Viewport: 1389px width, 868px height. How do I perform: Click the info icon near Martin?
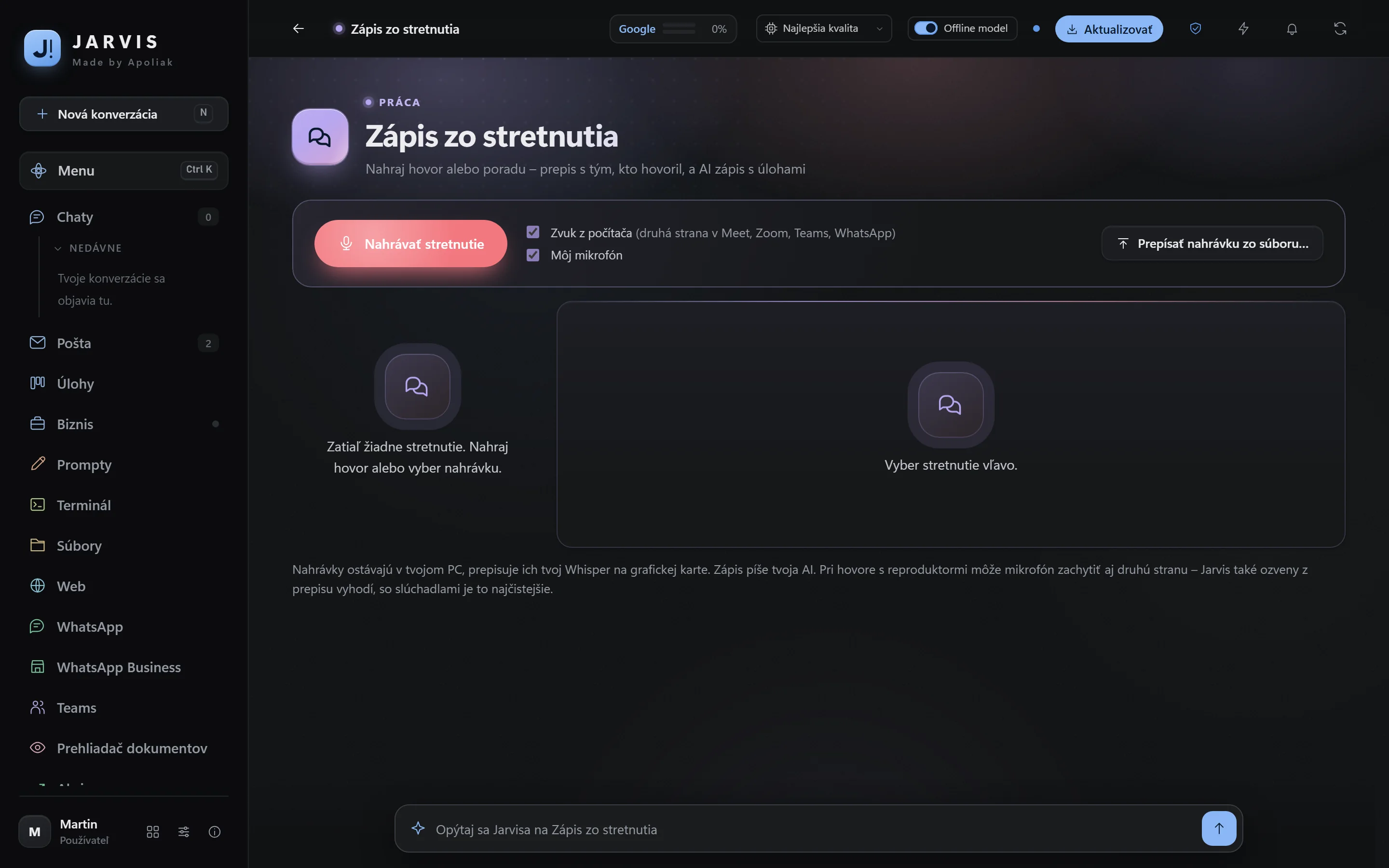[215, 832]
